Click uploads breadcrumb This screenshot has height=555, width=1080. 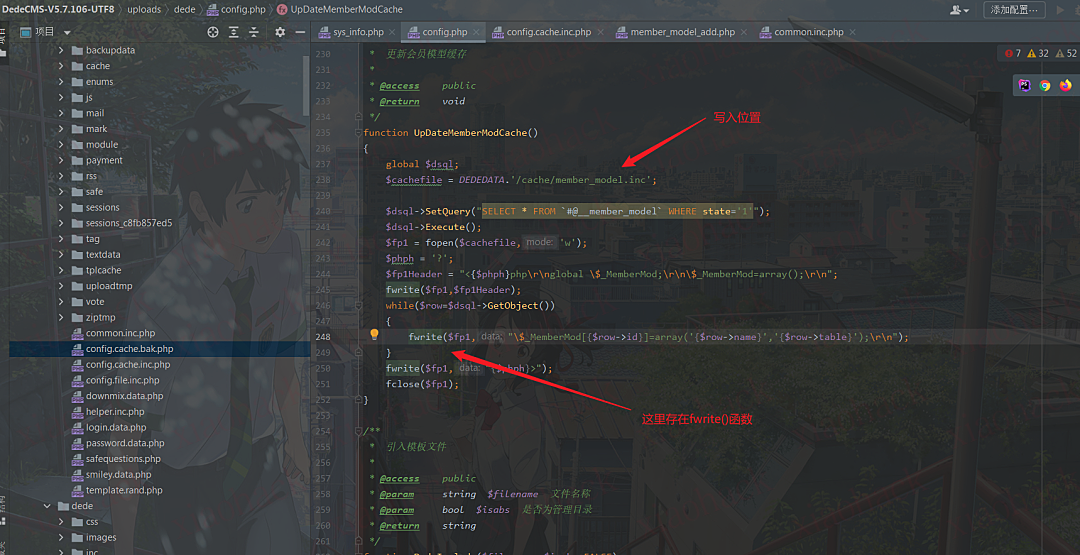tap(144, 10)
